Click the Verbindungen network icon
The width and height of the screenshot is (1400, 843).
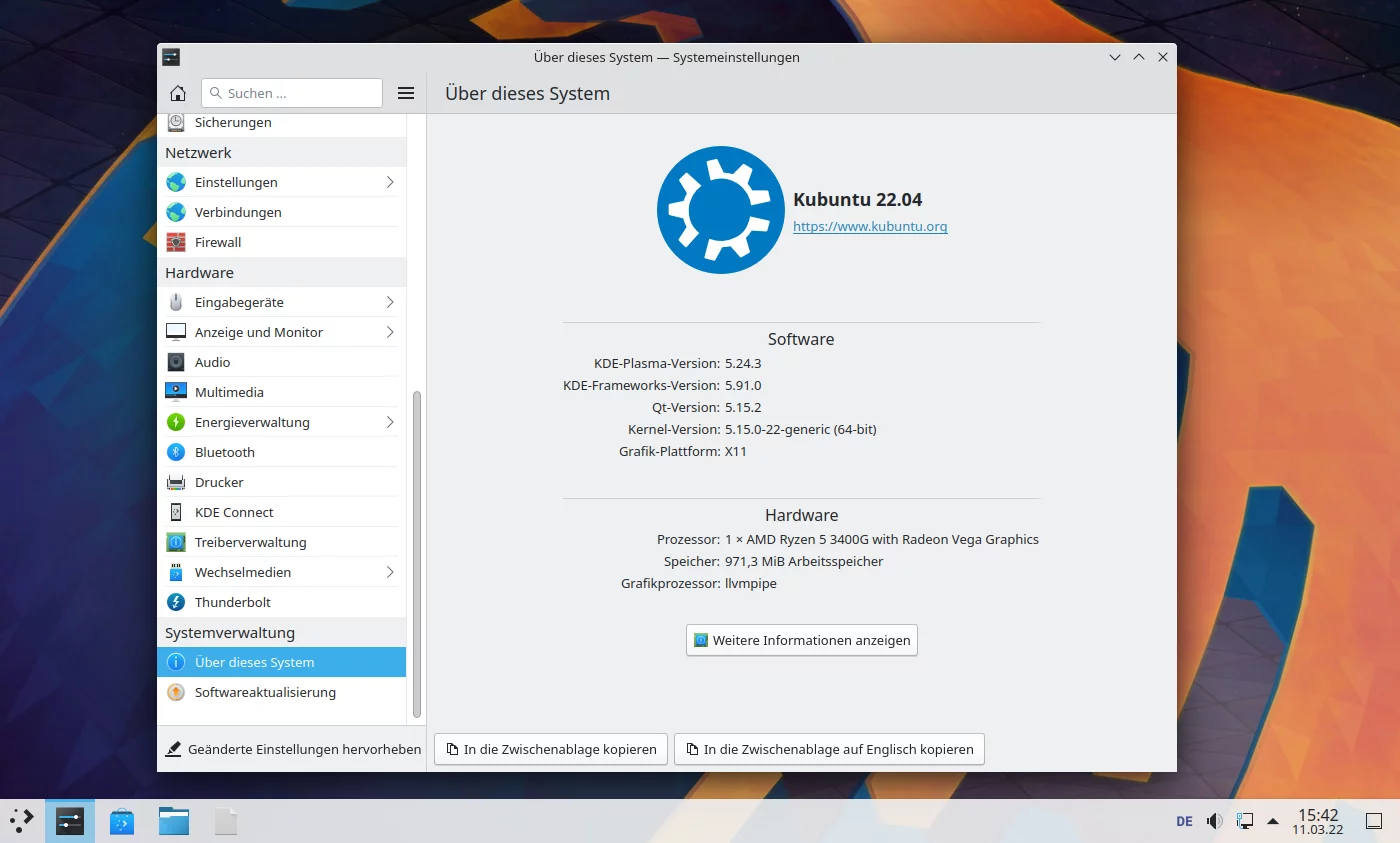(x=176, y=212)
